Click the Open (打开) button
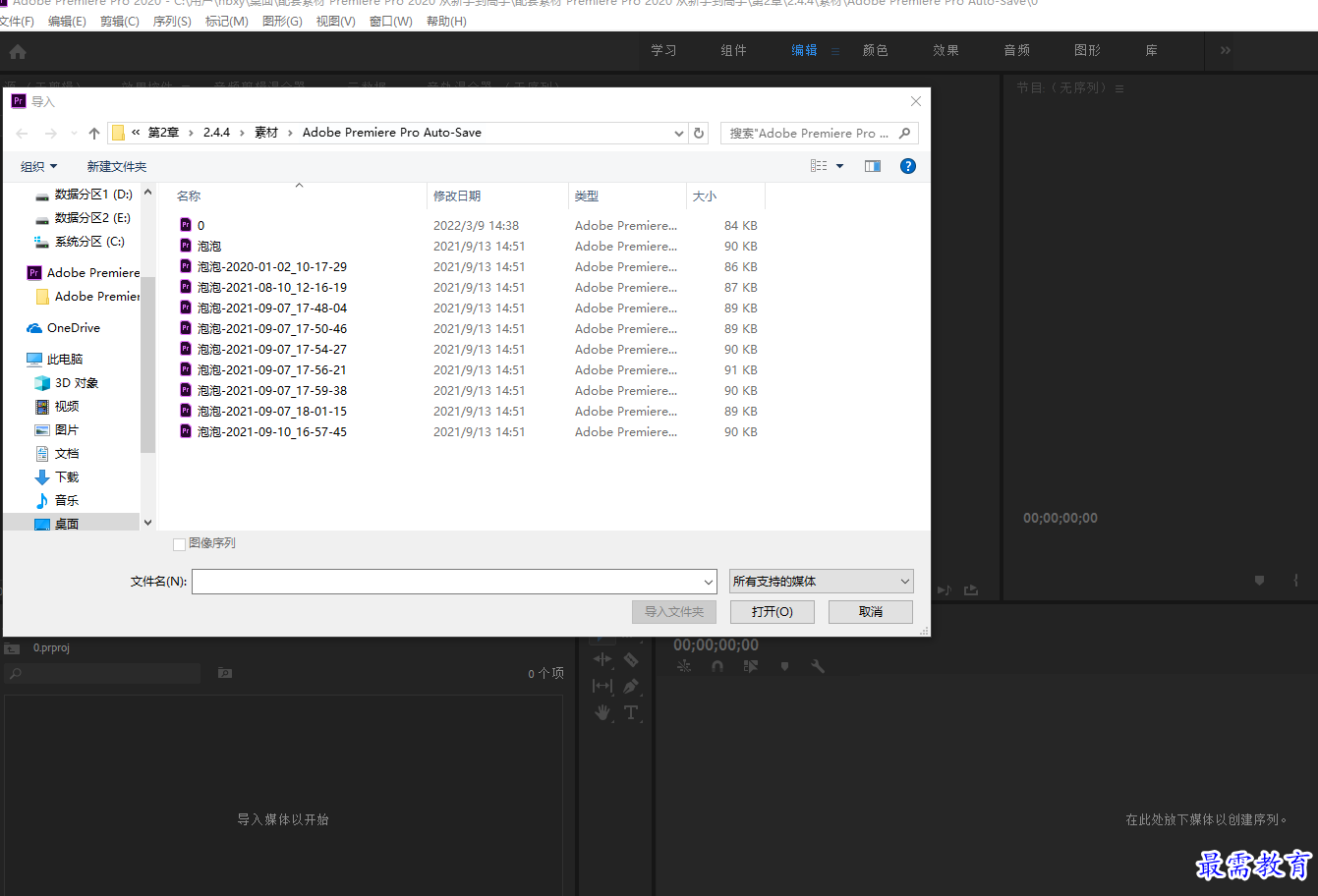The height and width of the screenshot is (896, 1318). coord(772,612)
